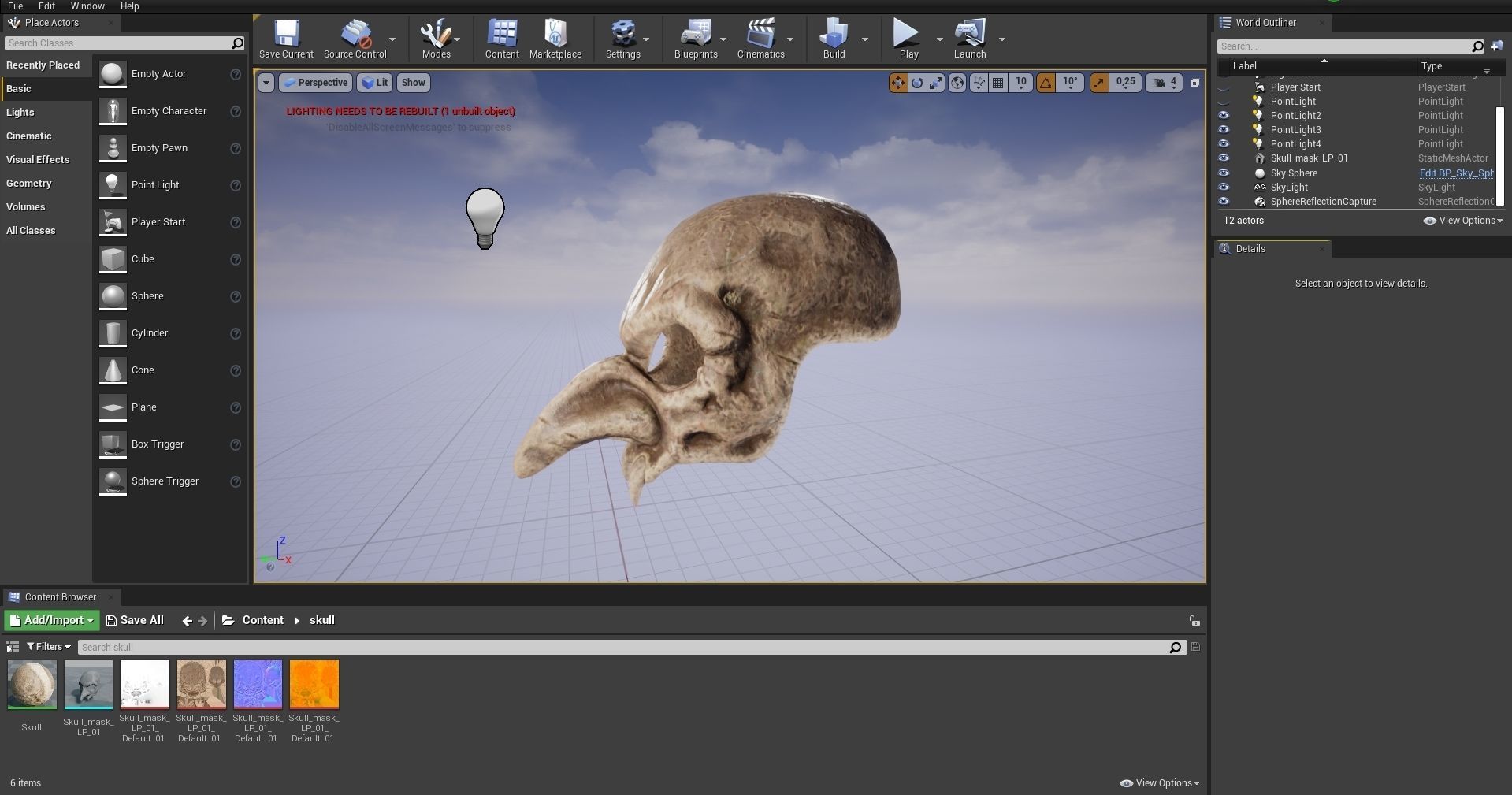Viewport: 1512px width, 795px height.
Task: Open the Play options dropdown arrow
Action: tap(939, 39)
